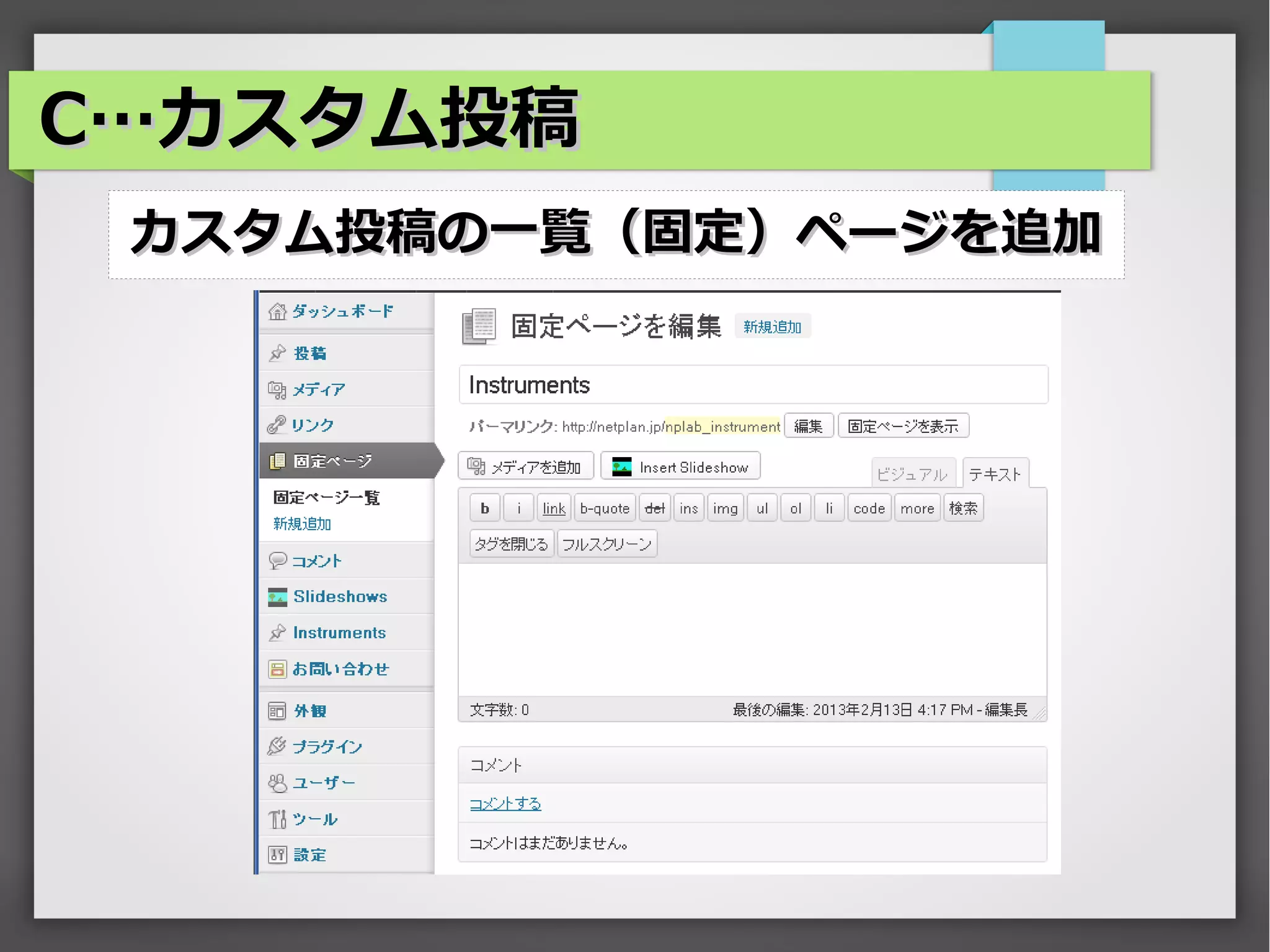Click the code quicktag button

coord(869,509)
